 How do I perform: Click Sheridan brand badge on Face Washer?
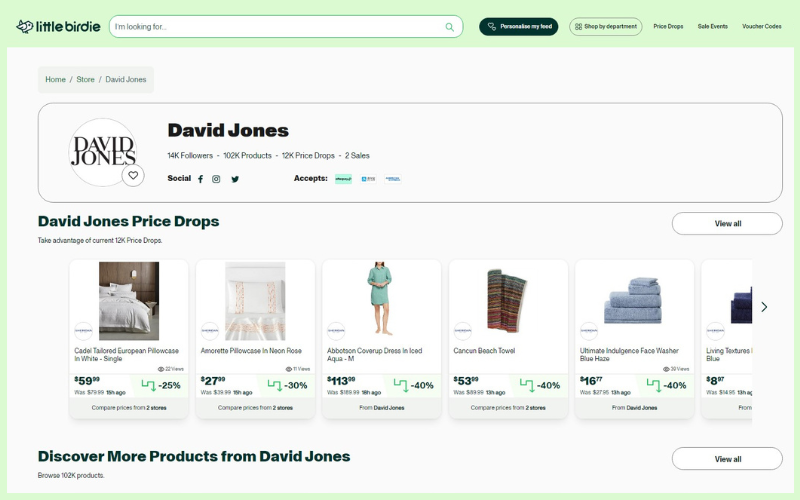tap(589, 331)
